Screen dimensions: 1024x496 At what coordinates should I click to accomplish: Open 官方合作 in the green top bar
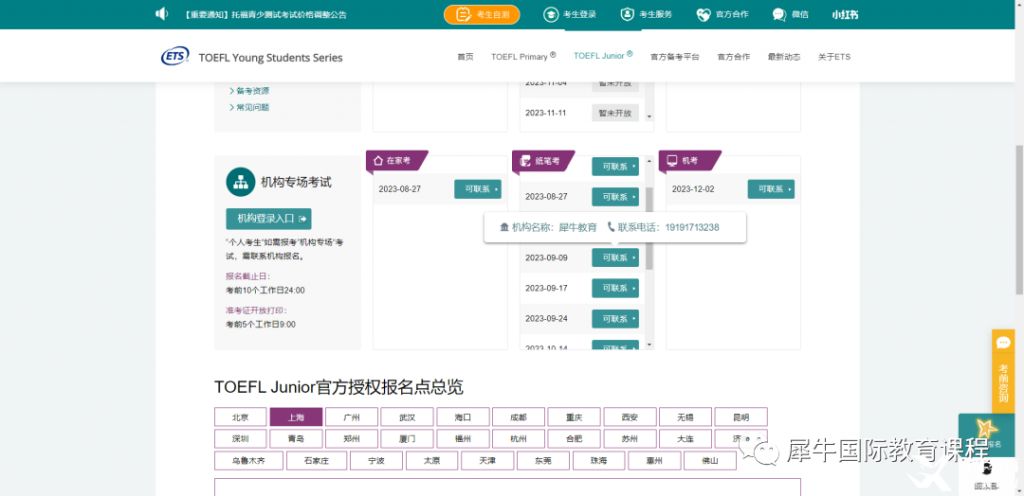(x=722, y=14)
